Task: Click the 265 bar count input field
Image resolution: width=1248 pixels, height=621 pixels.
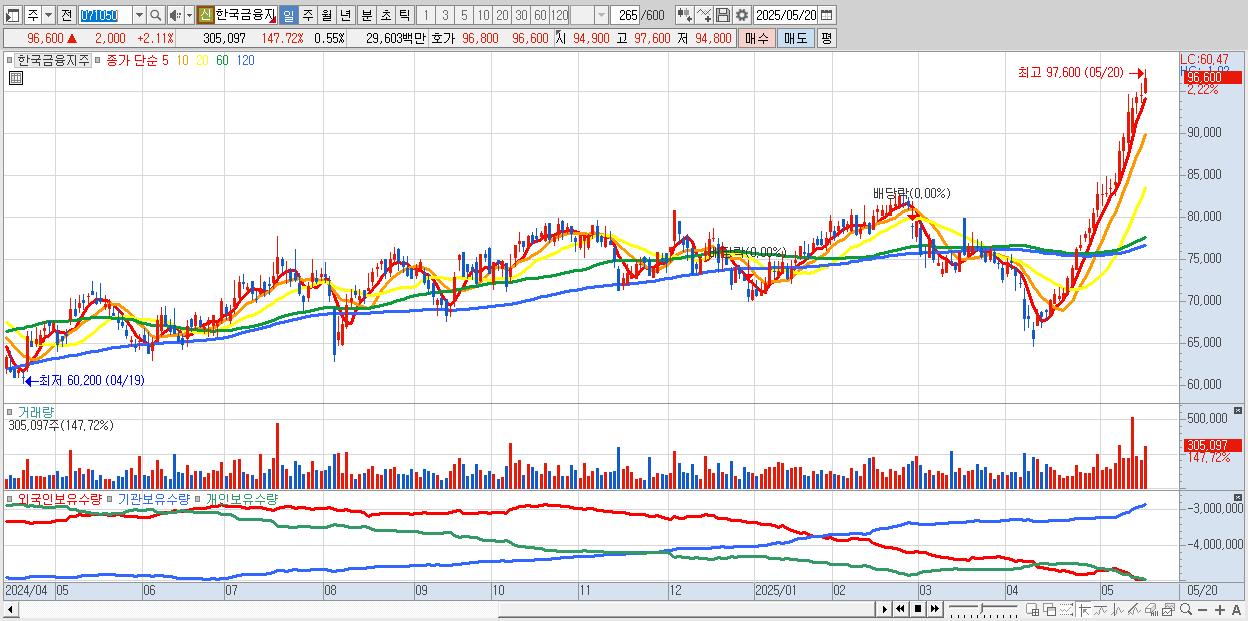Action: click(x=625, y=15)
